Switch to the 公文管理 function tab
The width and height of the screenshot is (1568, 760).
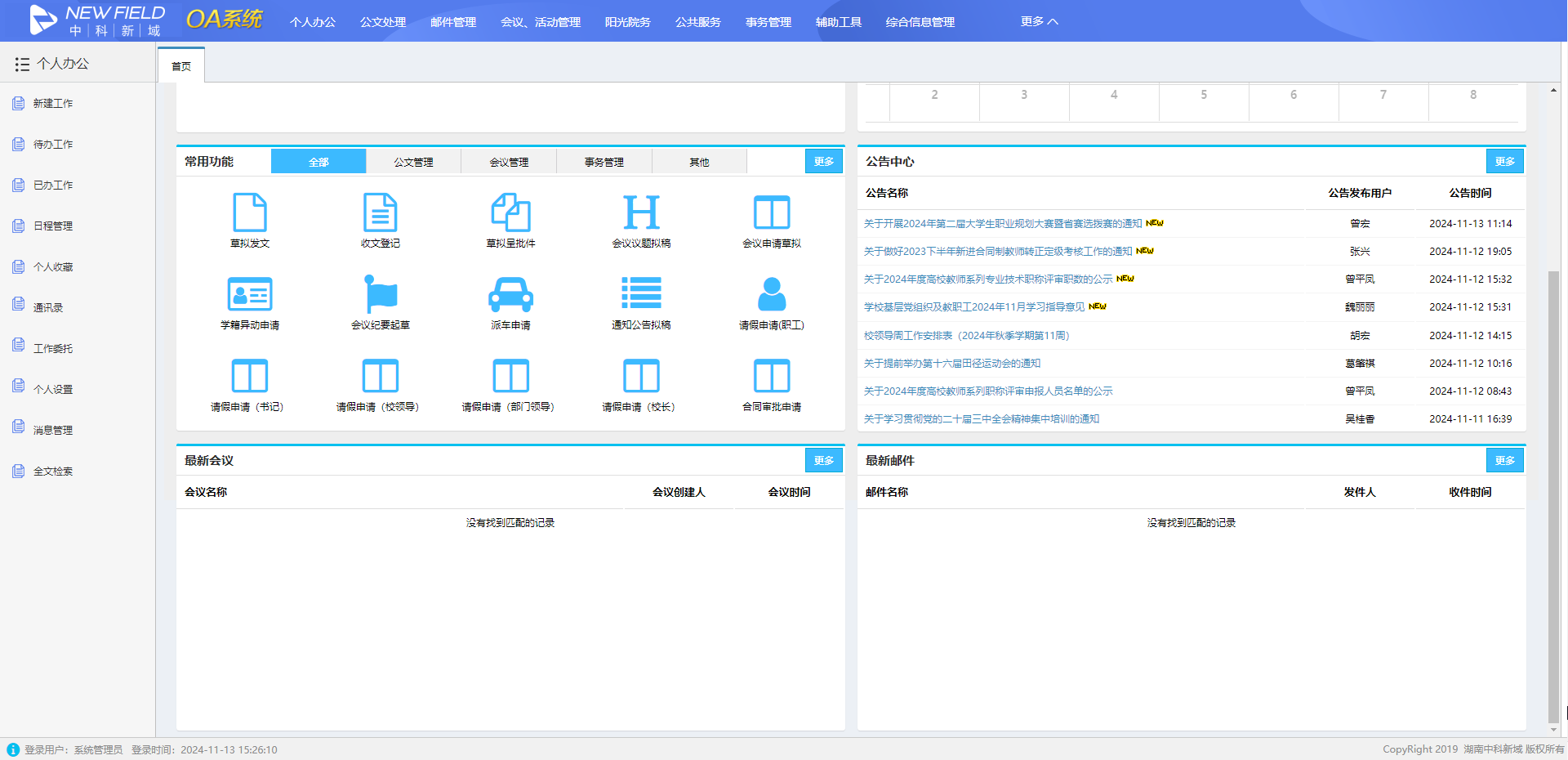(413, 162)
